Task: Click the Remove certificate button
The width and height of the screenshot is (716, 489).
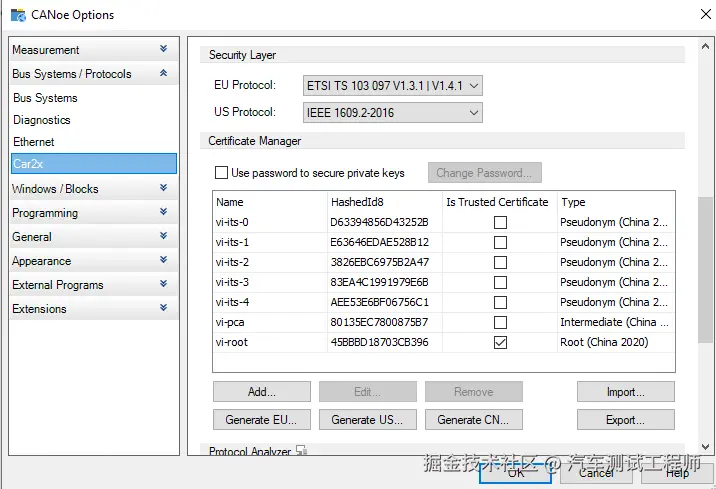Action: (x=474, y=392)
